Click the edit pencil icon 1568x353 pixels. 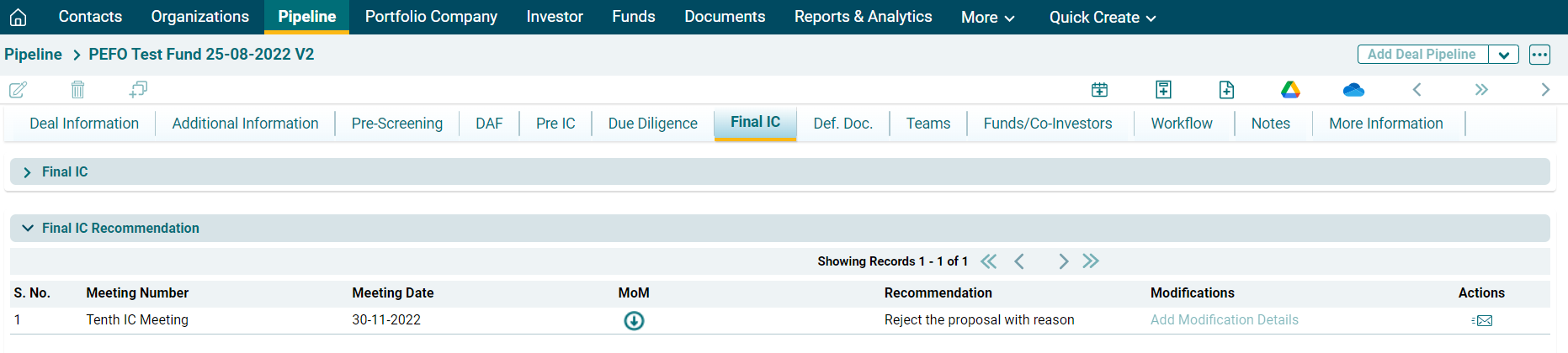(x=18, y=89)
